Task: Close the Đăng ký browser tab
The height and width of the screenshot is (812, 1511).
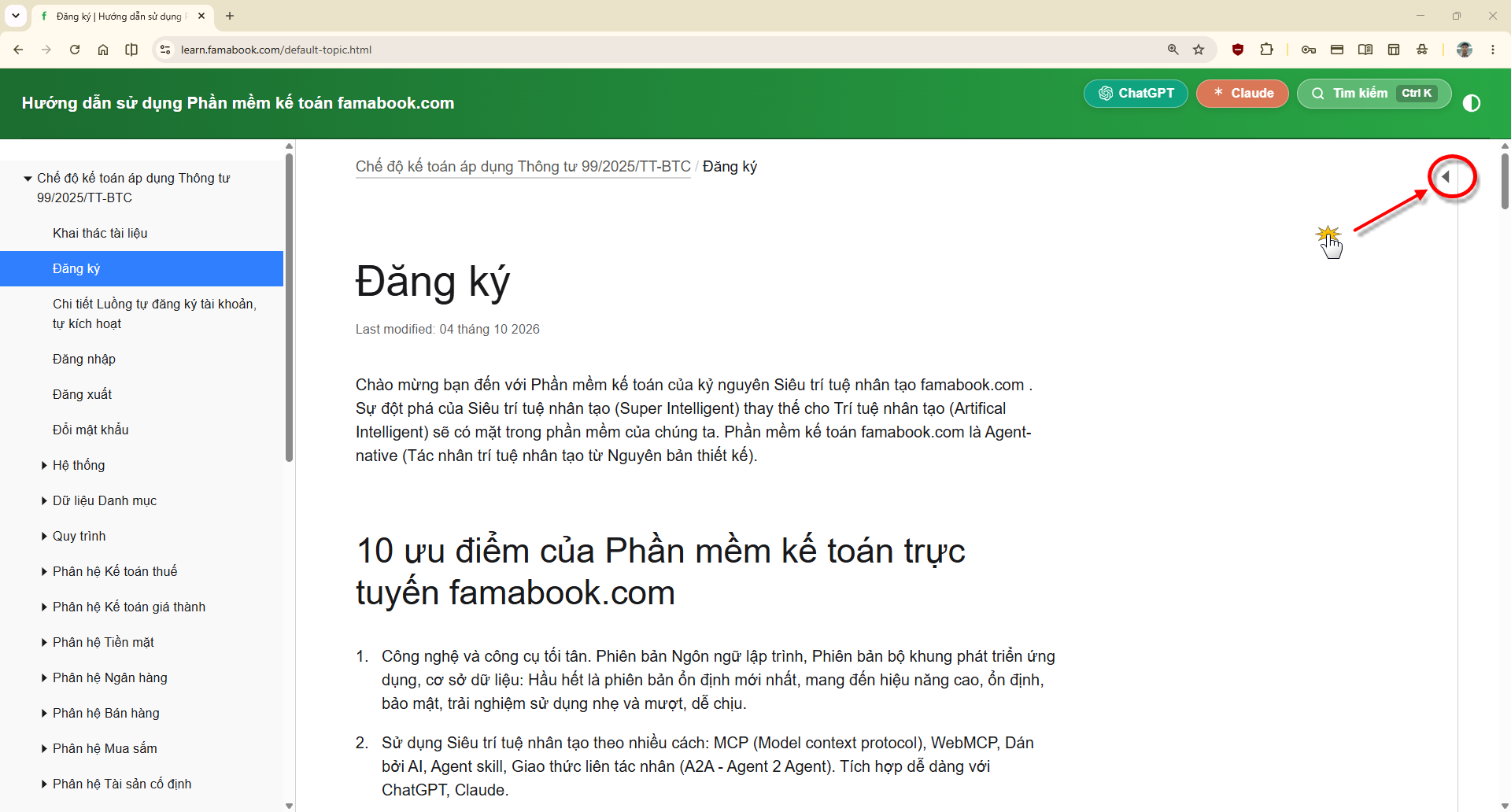Action: coord(201,16)
